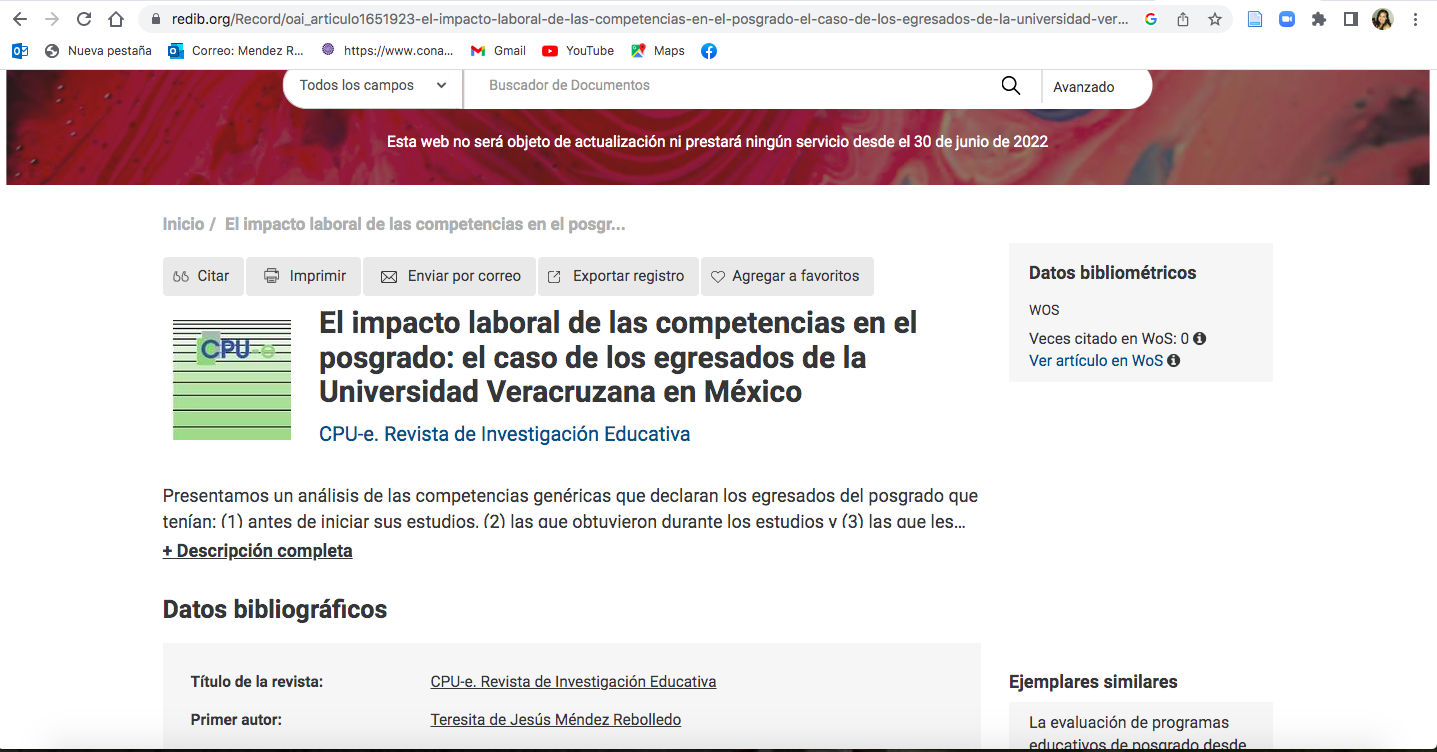1437x752 pixels.
Task: Click the Imprimir button
Action: coord(304,277)
